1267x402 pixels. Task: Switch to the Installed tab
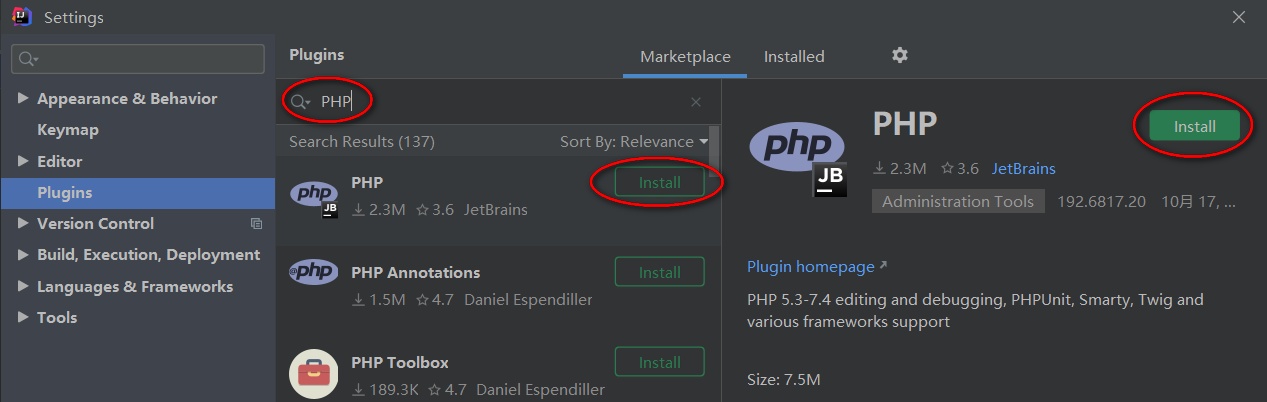(x=794, y=57)
